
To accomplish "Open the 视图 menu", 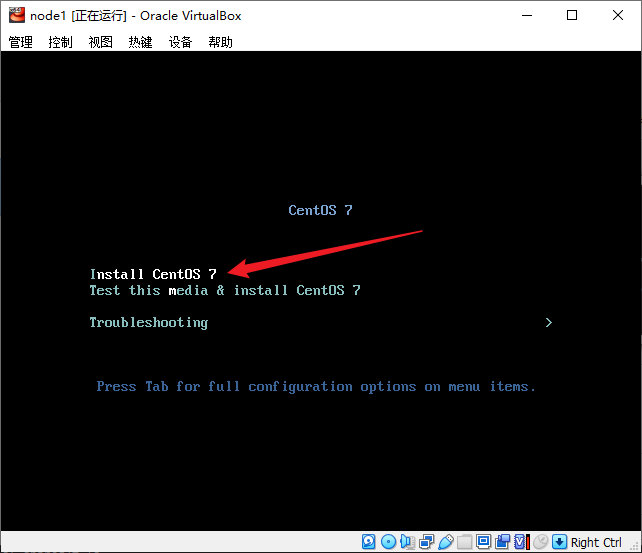I will 100,42.
